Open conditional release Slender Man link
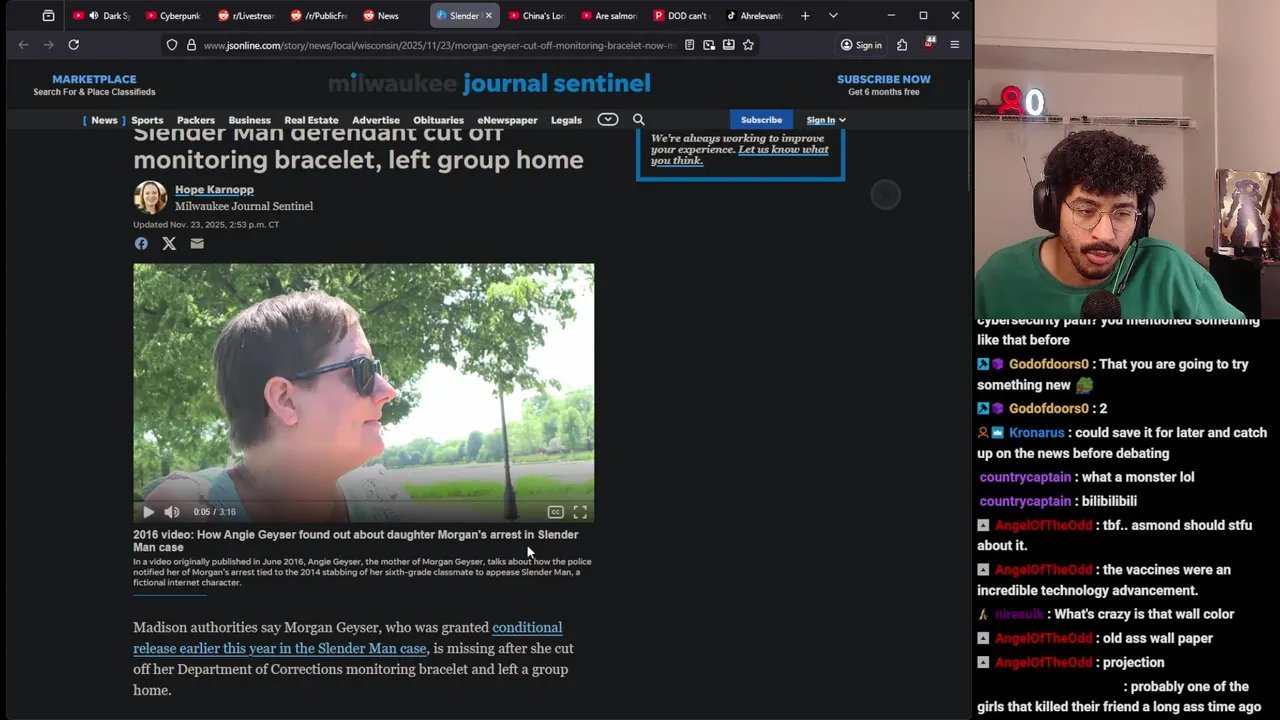 coord(347,638)
